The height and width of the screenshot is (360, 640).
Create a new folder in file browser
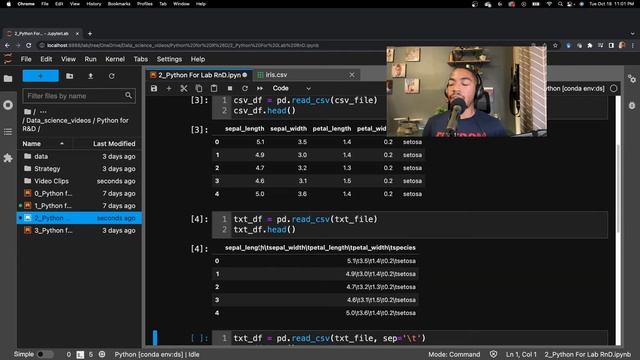[70, 76]
